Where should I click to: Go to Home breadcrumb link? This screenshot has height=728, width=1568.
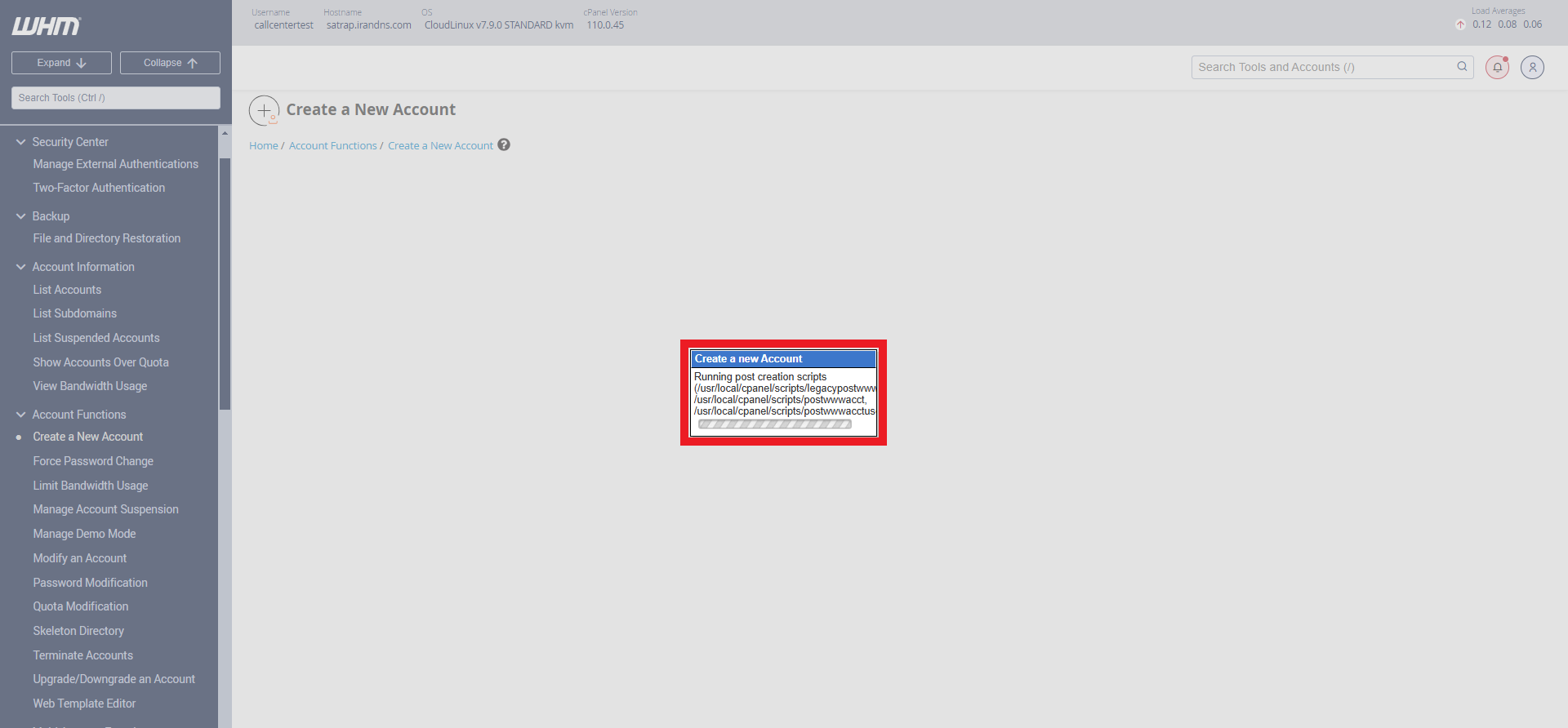(x=263, y=146)
